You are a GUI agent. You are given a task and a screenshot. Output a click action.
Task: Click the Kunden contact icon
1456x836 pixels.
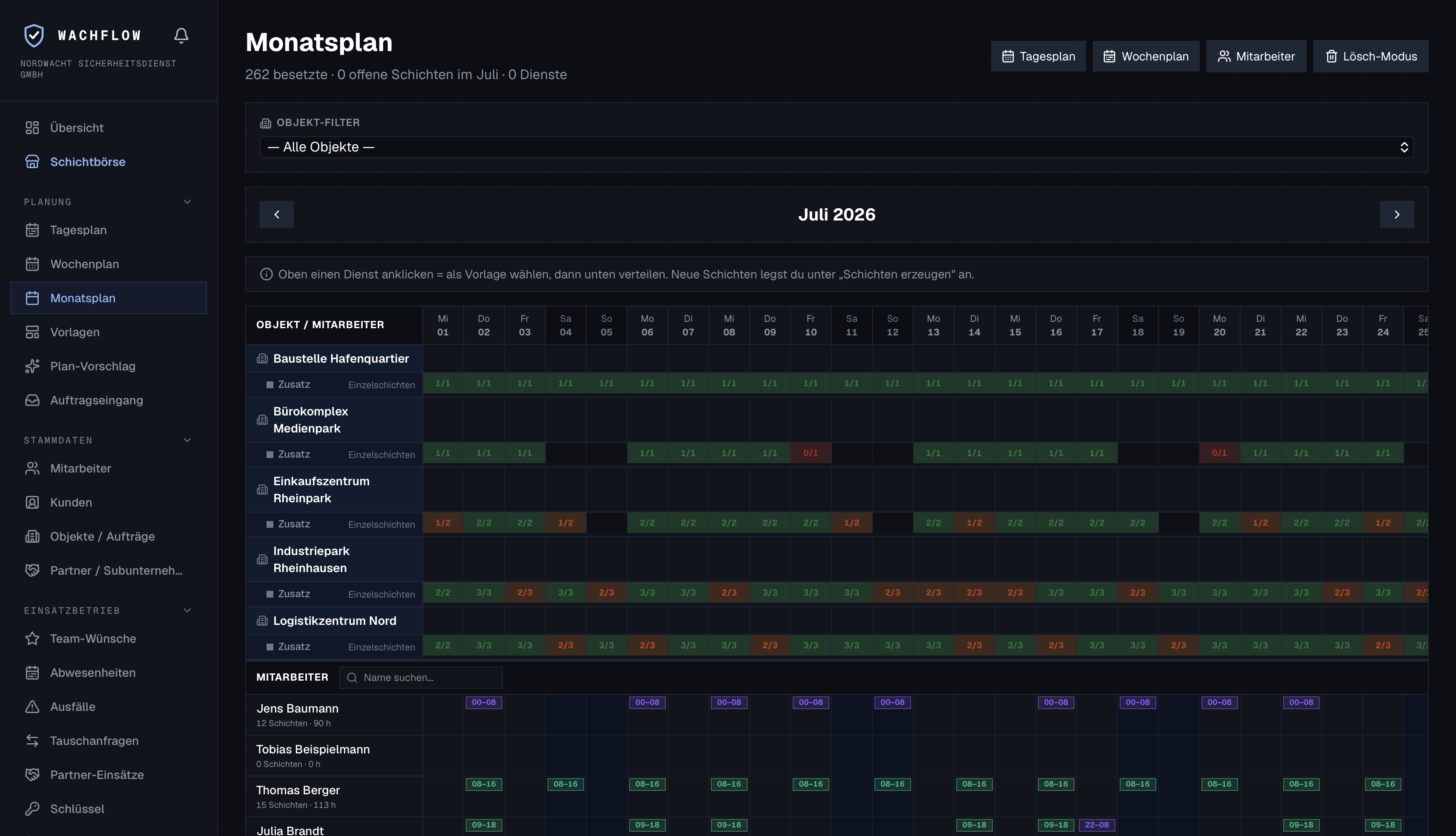(x=32, y=502)
